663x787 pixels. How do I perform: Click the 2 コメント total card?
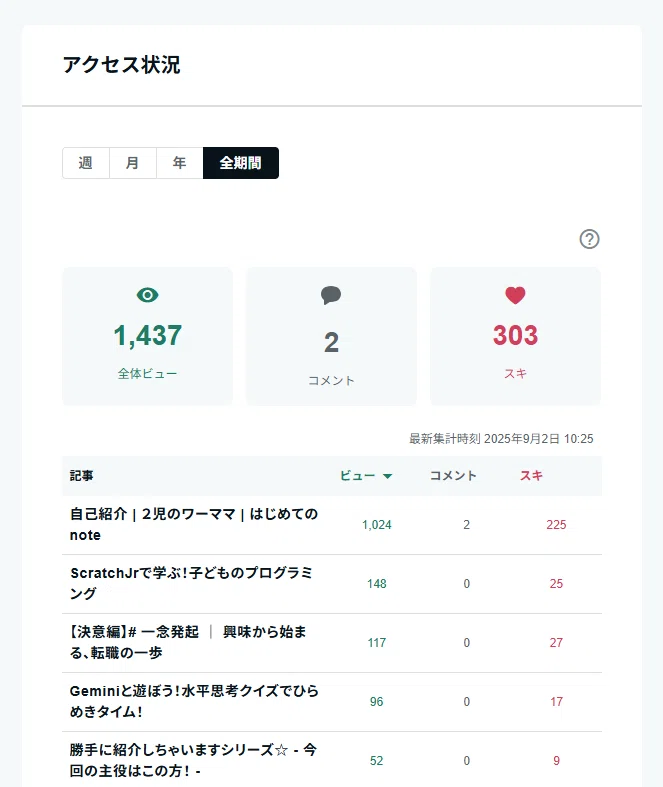point(331,336)
